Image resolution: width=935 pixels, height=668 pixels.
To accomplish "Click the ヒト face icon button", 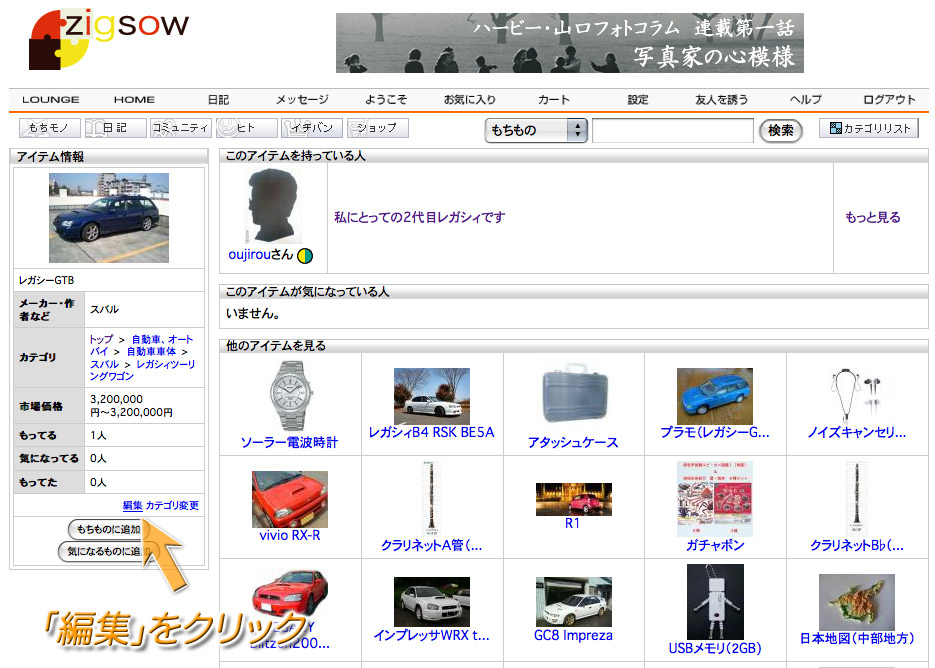I will tap(246, 128).
